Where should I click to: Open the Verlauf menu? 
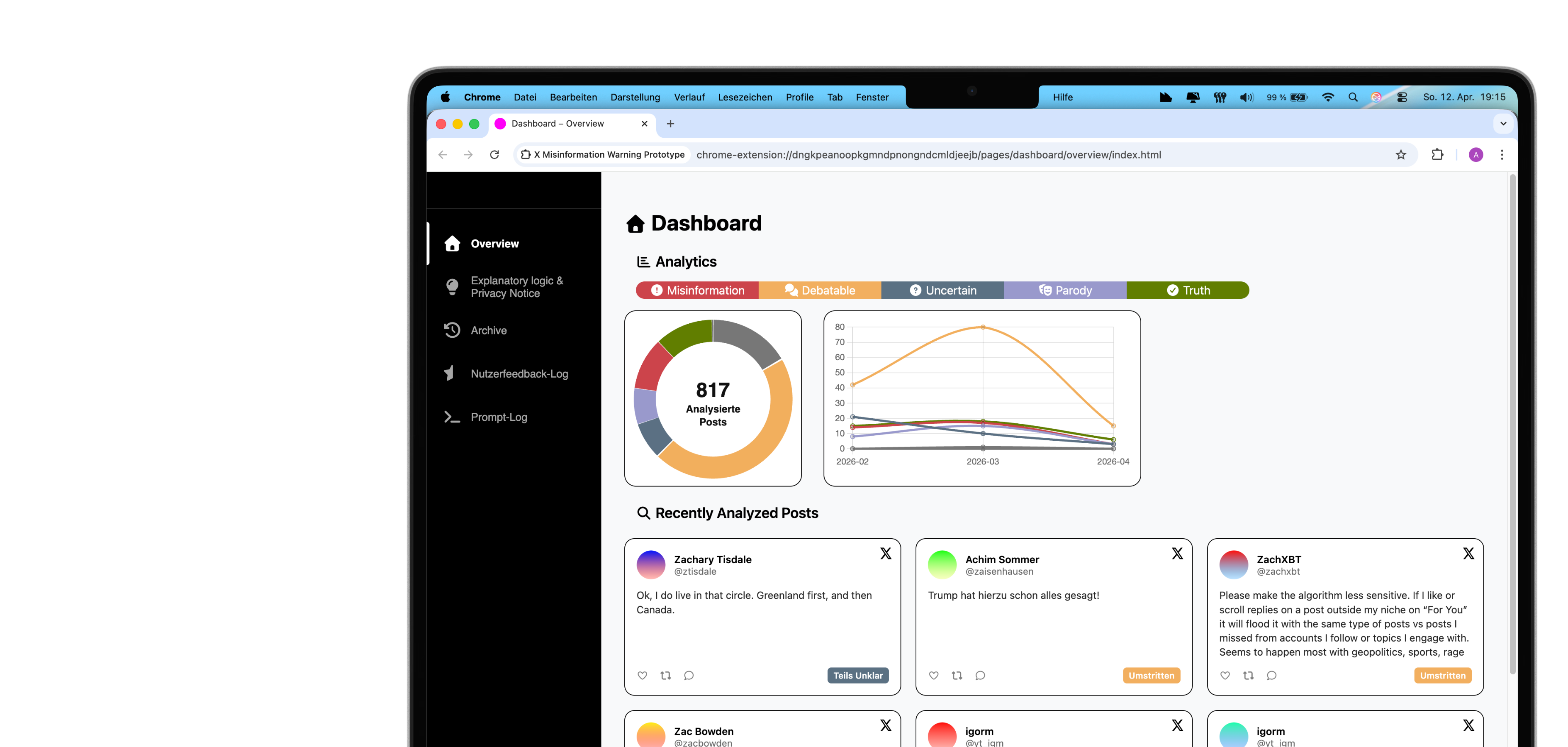tap(689, 97)
